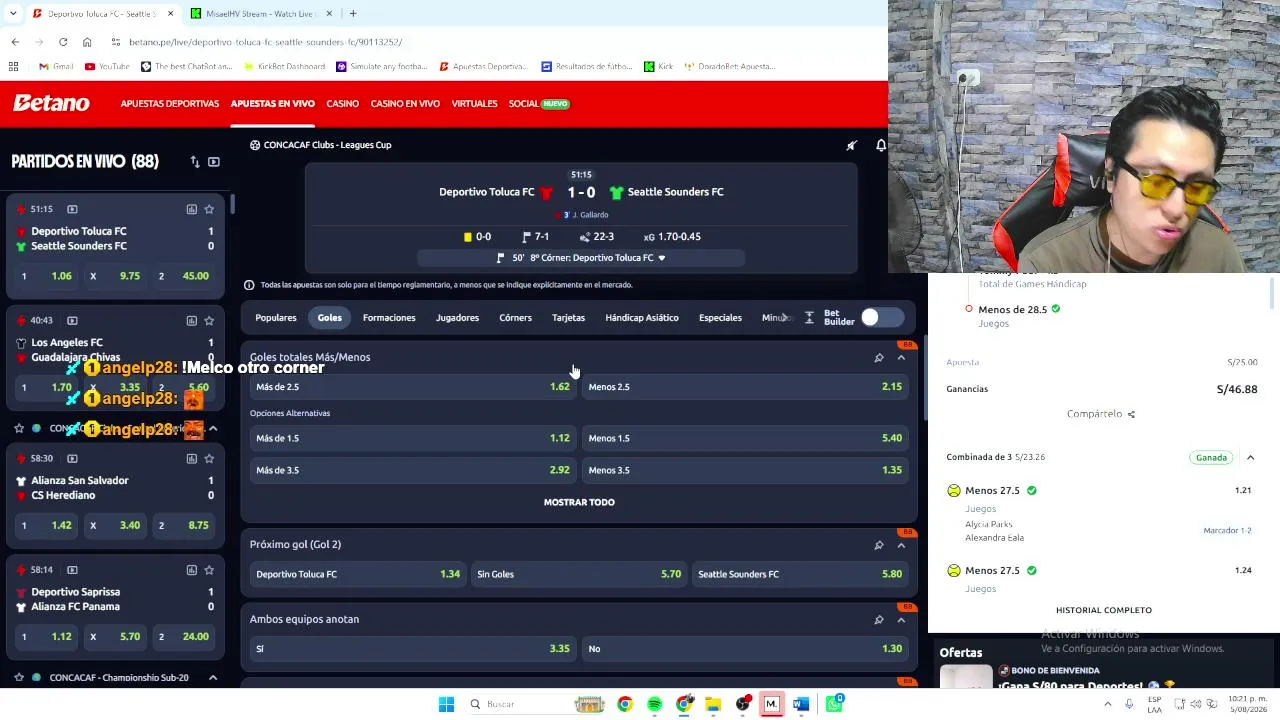This screenshot has width=1280, height=720.
Task: Collapse the league section above Alianza San Salvador
Action: (x=212, y=428)
